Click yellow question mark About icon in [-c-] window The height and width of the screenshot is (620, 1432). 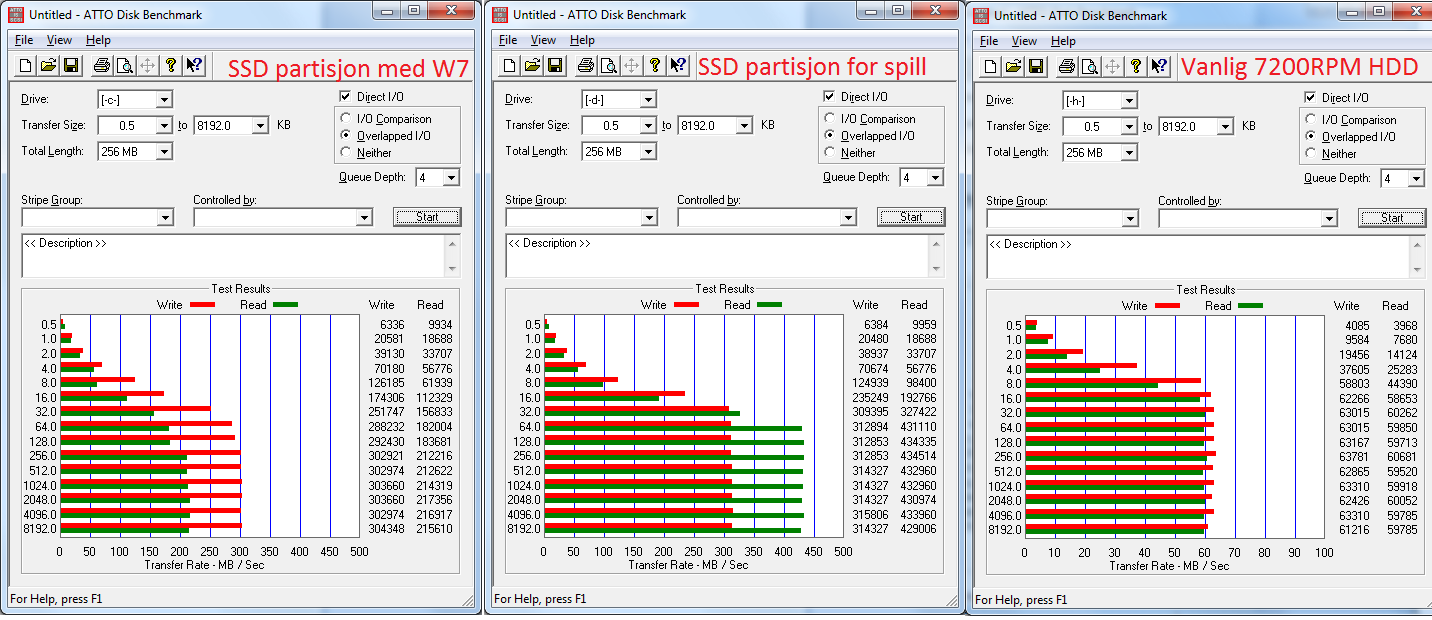(x=171, y=66)
